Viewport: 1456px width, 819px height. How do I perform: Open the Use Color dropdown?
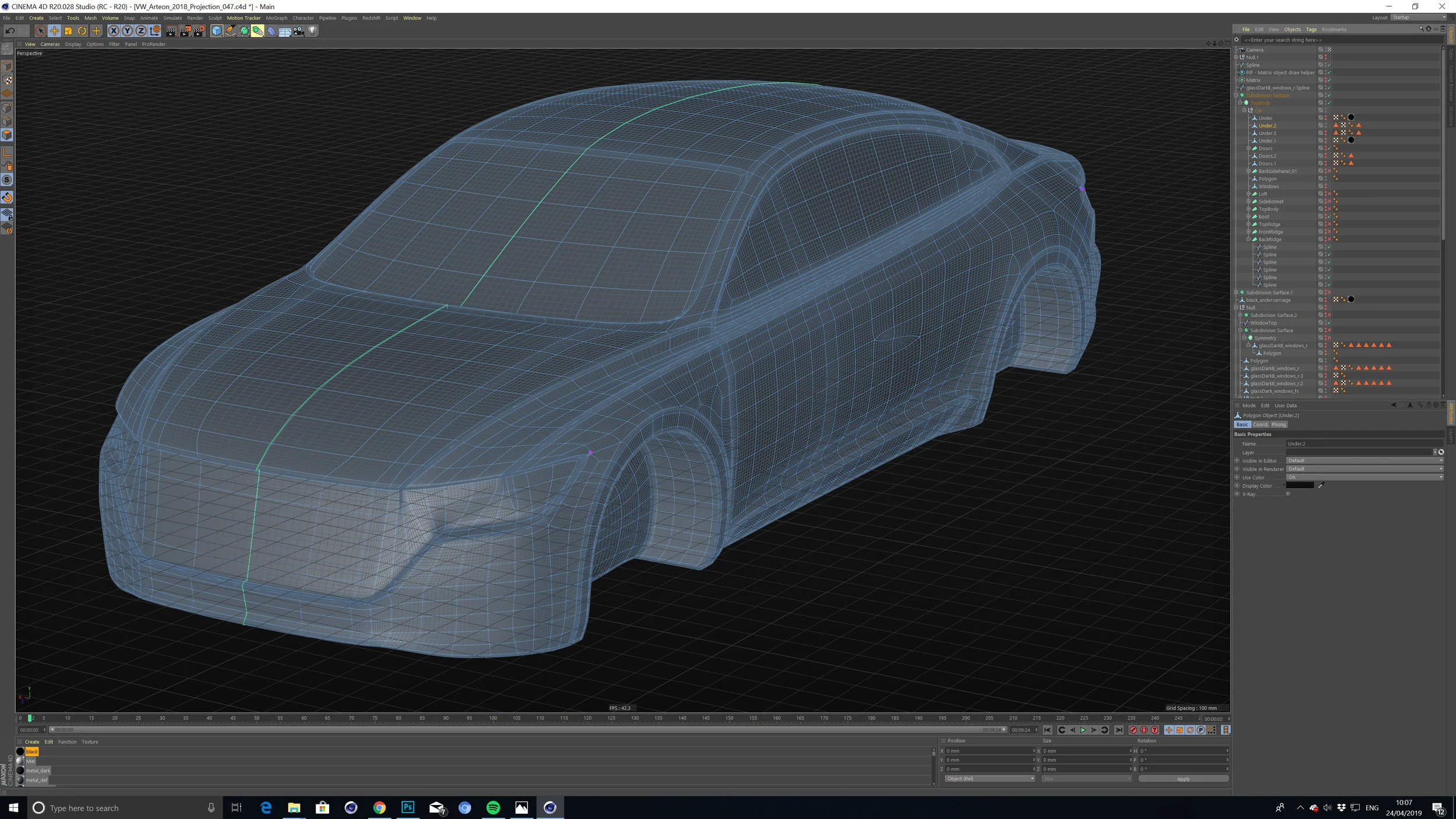pos(1365,477)
